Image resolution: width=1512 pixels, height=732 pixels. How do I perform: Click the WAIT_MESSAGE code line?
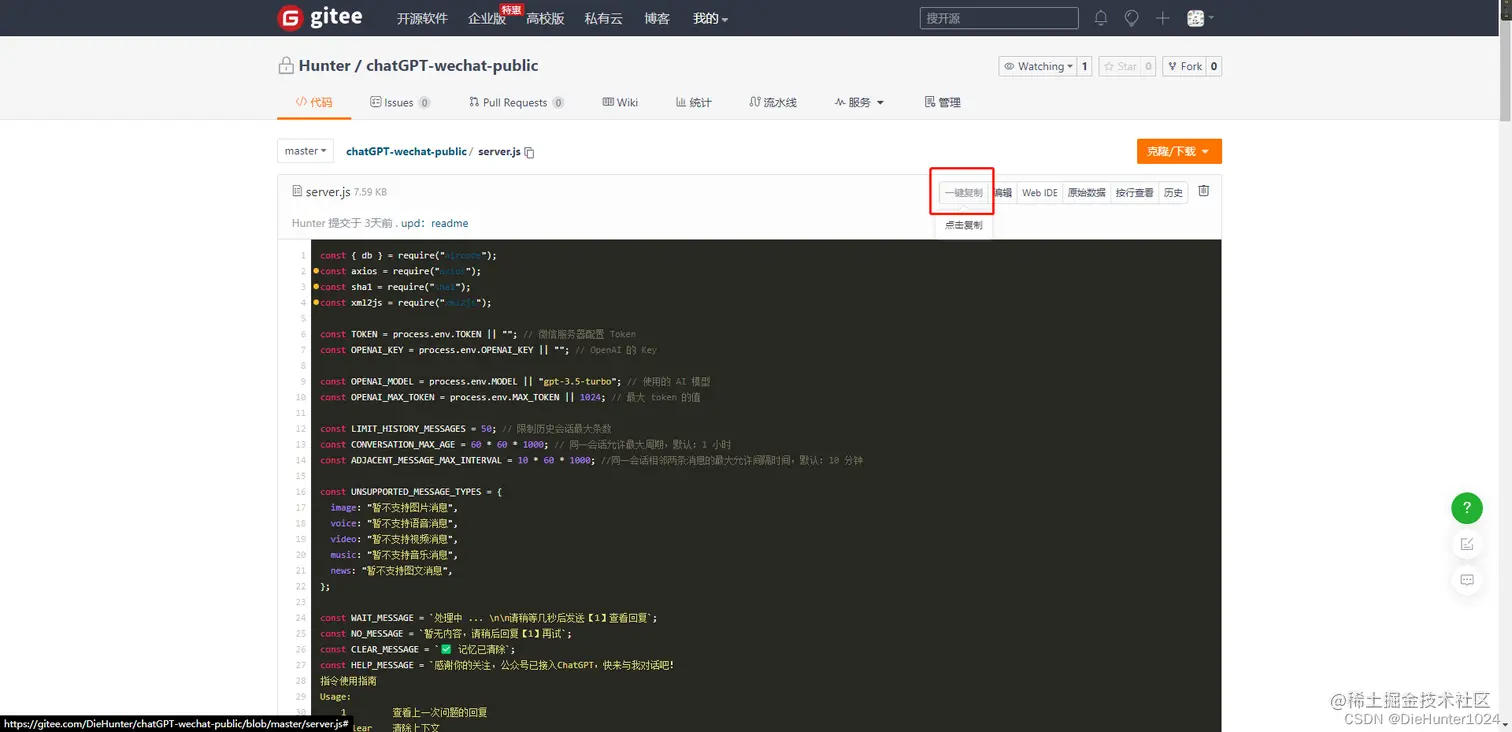[x=489, y=618]
